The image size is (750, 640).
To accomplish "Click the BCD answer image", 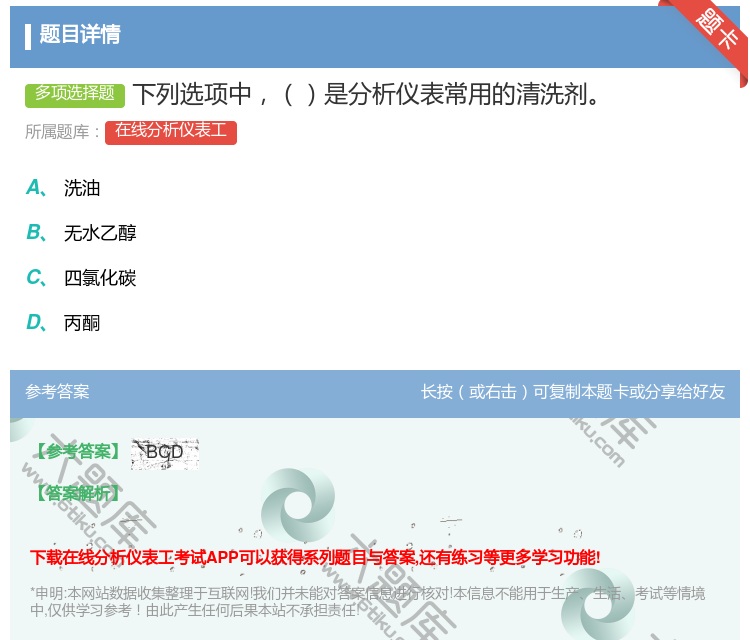I will pos(165,453).
